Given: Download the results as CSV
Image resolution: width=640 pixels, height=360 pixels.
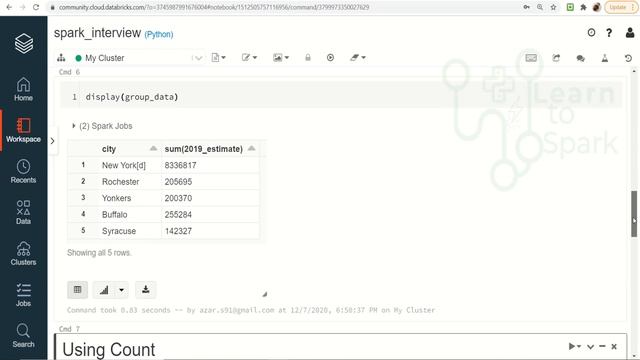Looking at the screenshot, I should [145, 290].
